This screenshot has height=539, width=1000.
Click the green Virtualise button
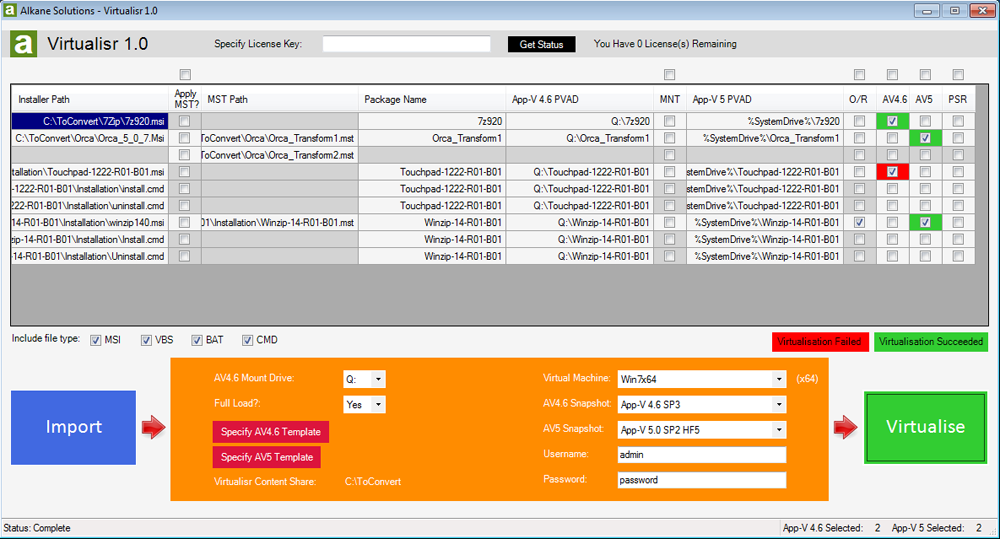point(925,427)
